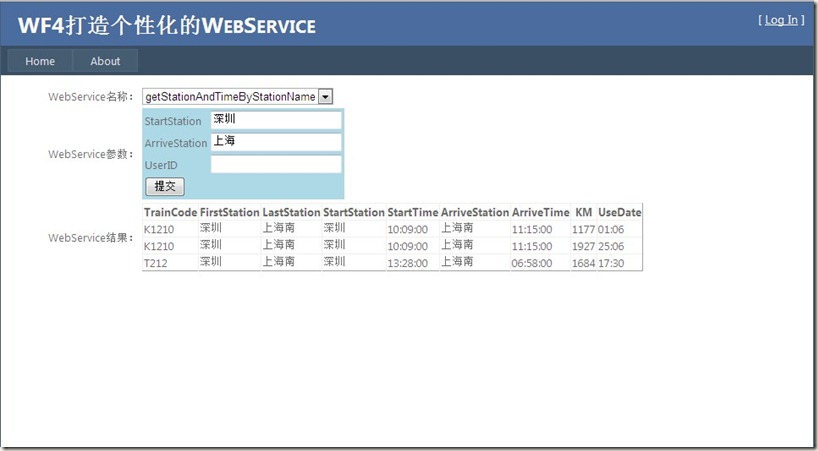This screenshot has width=818, height=451.
Task: Click the UseDate column header
Action: coord(620,212)
